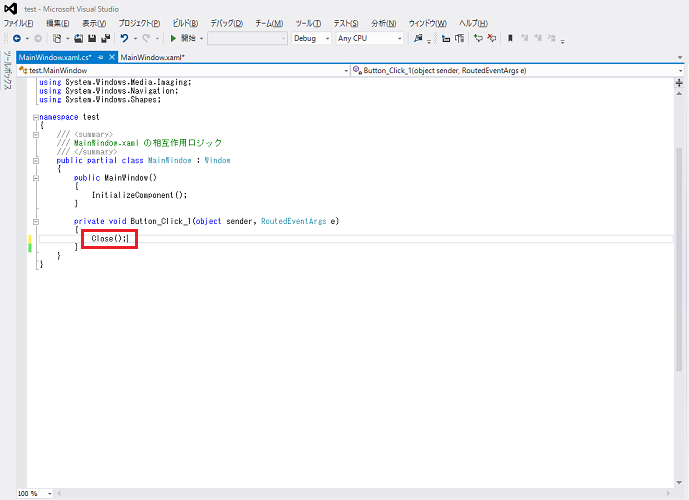Place the cursor on the InitializeComponent(); line
The image size is (689, 500).
point(139,195)
